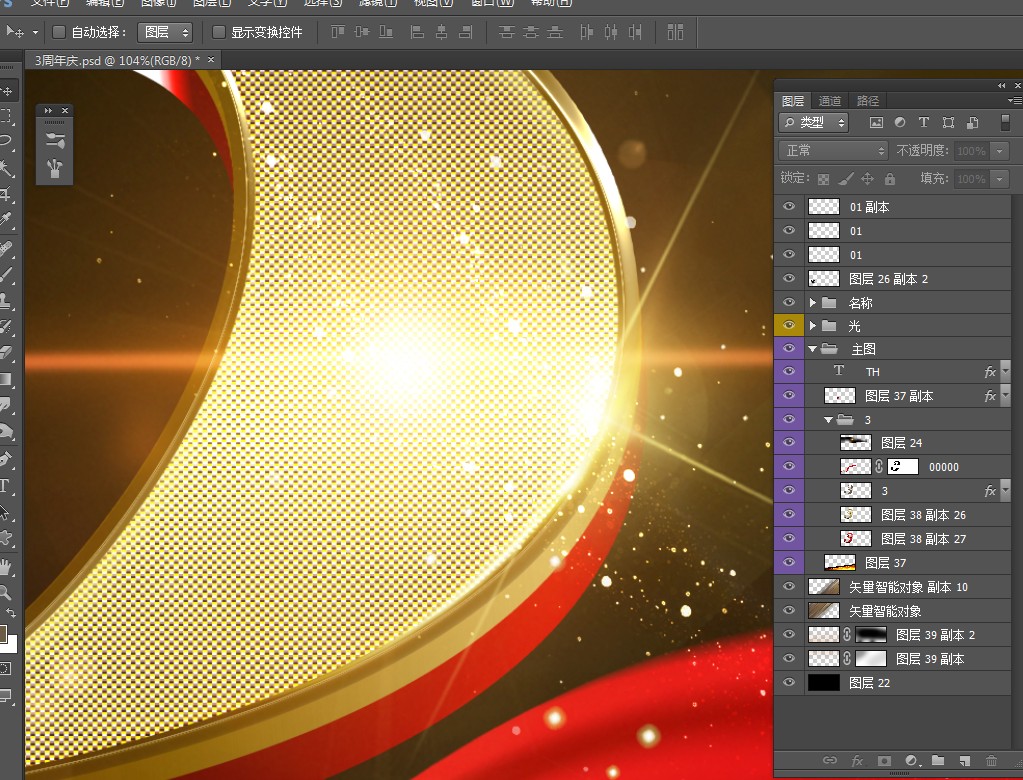The image size is (1023, 780).
Task: Select the 图层 panel tab
Action: (x=793, y=100)
